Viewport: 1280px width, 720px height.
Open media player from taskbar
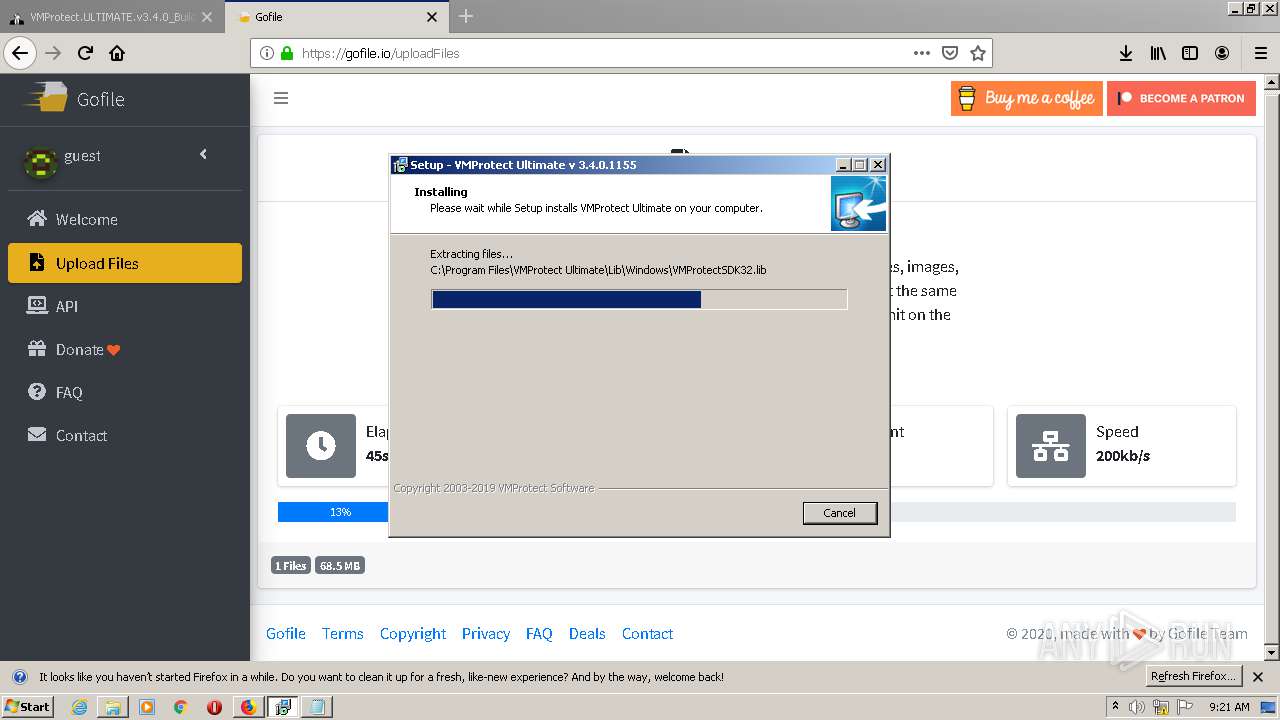tap(147, 707)
